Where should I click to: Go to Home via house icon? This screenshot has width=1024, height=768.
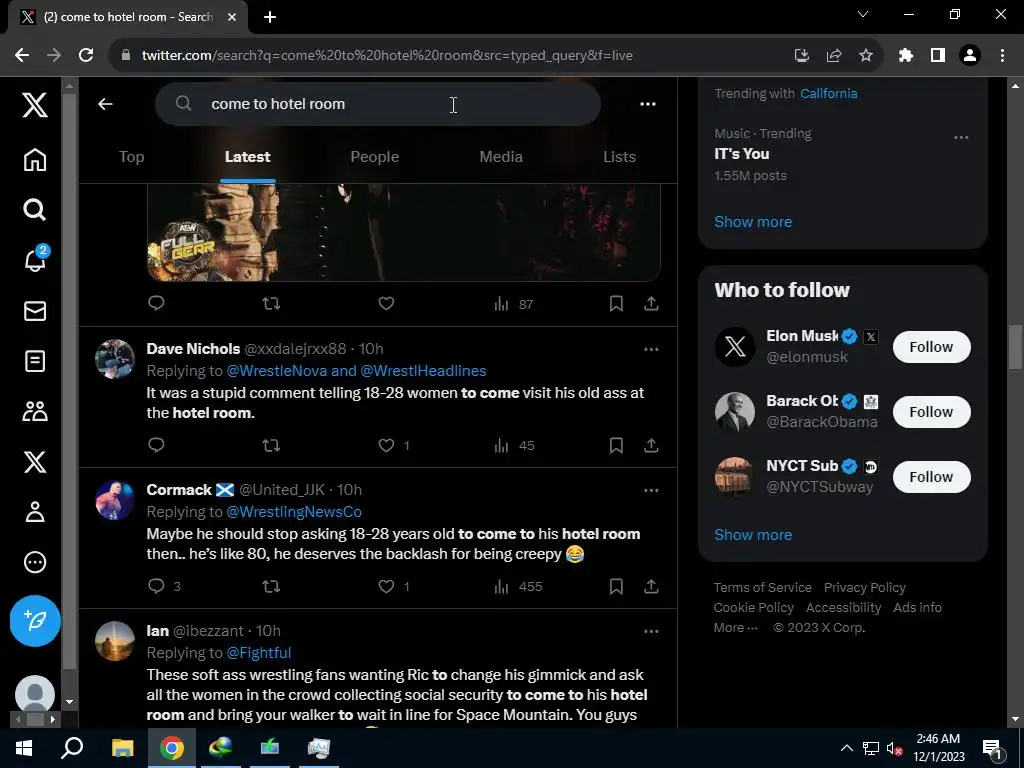[x=35, y=159]
